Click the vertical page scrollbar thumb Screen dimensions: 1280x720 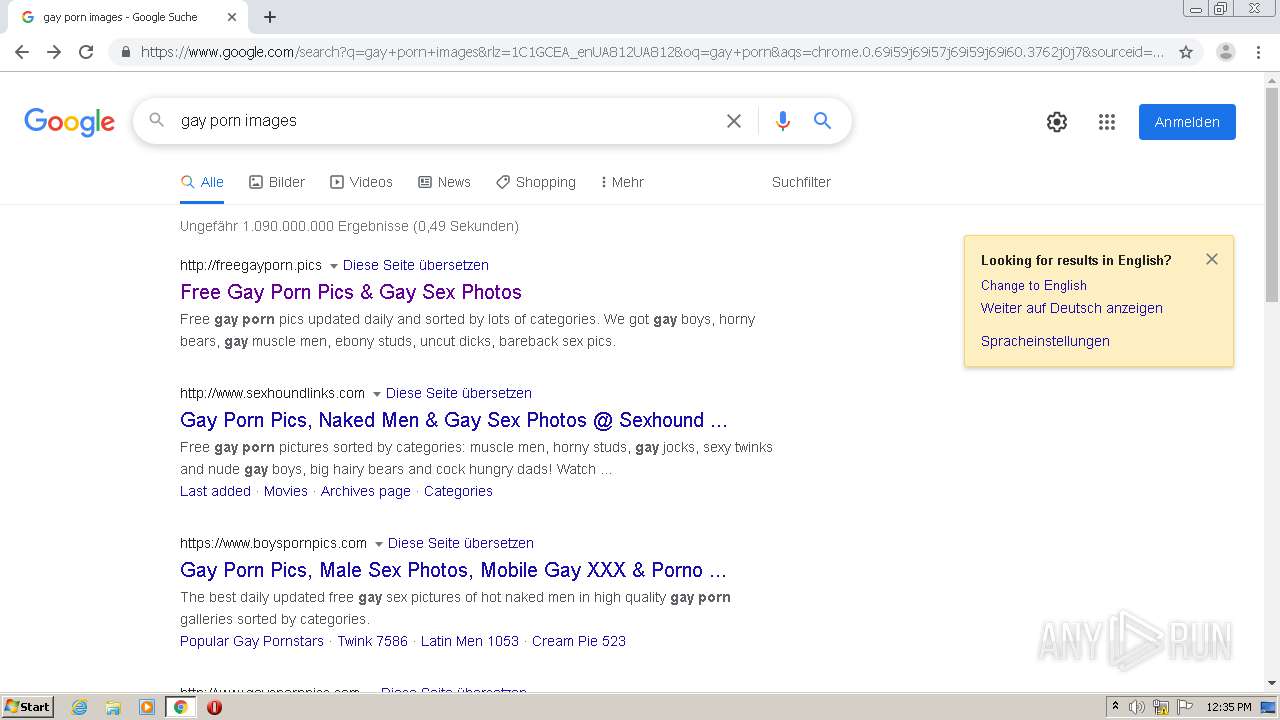tap(1272, 195)
